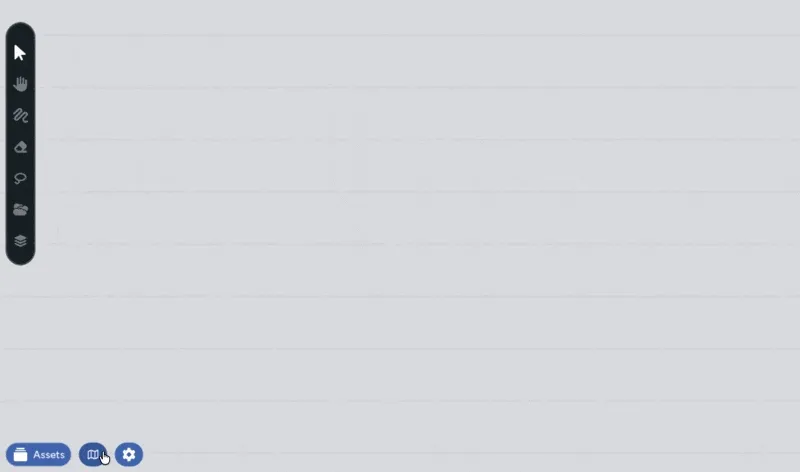Show layers via the stack icon
800x472 pixels.
coord(20,241)
